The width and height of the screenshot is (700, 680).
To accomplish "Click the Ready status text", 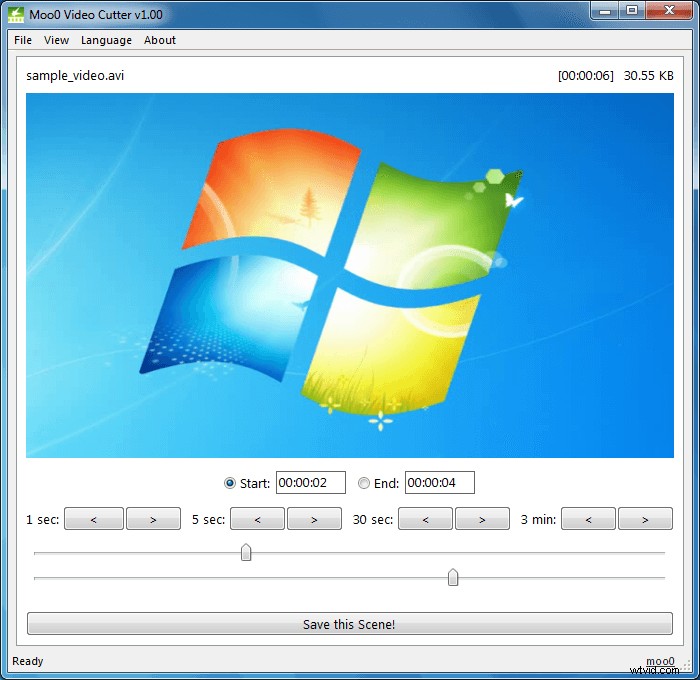I will coord(28,661).
